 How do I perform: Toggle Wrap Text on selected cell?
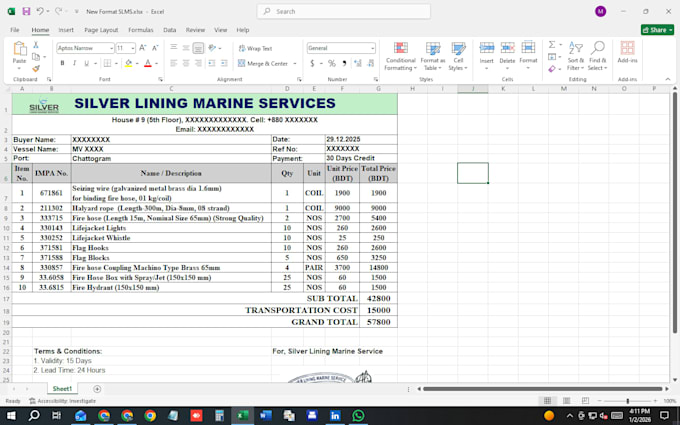(x=255, y=48)
